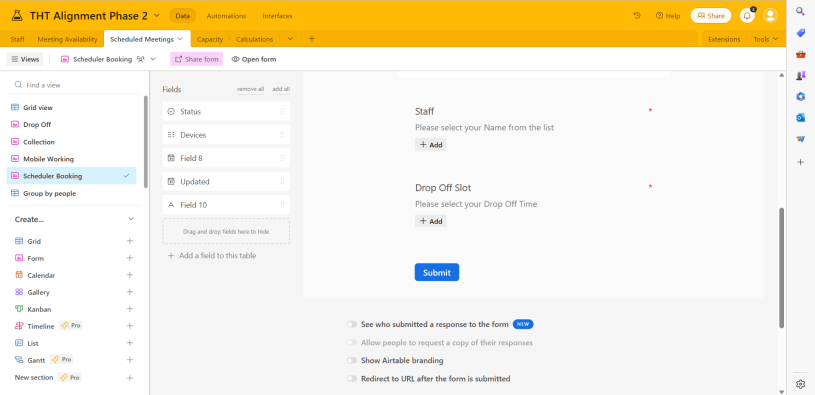The width and height of the screenshot is (815, 395).
Task: Open the browser sidebar search icon
Action: pyautogui.click(x=800, y=11)
